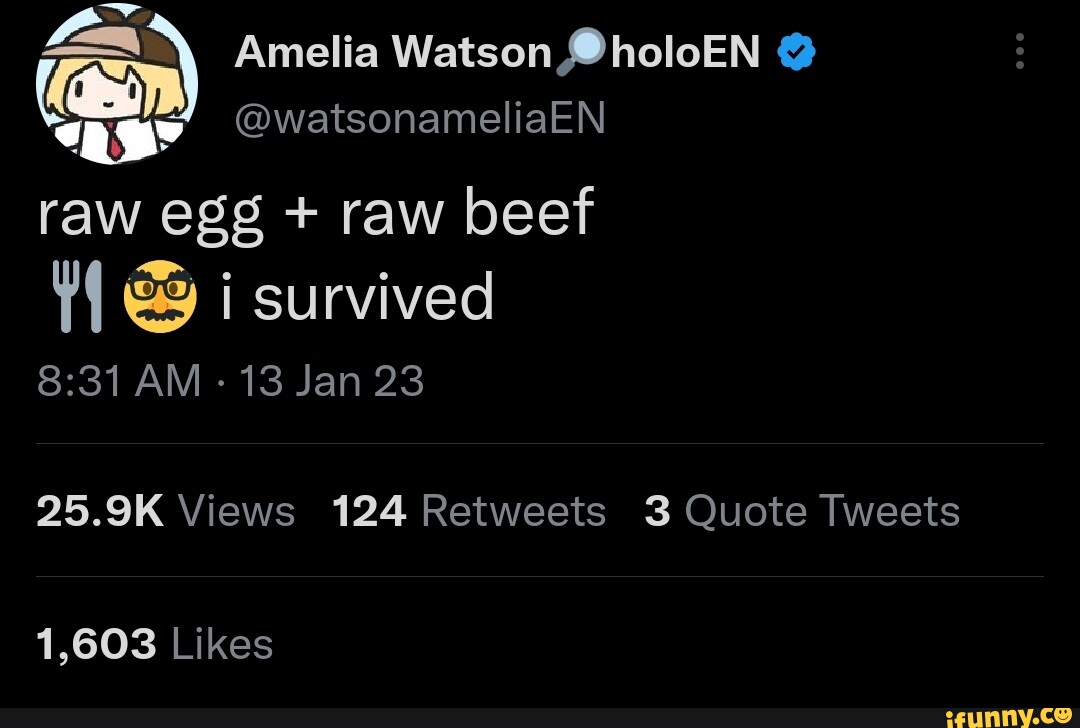Open the three-dot more options menu
This screenshot has height=728, width=1080.
[x=1019, y=52]
